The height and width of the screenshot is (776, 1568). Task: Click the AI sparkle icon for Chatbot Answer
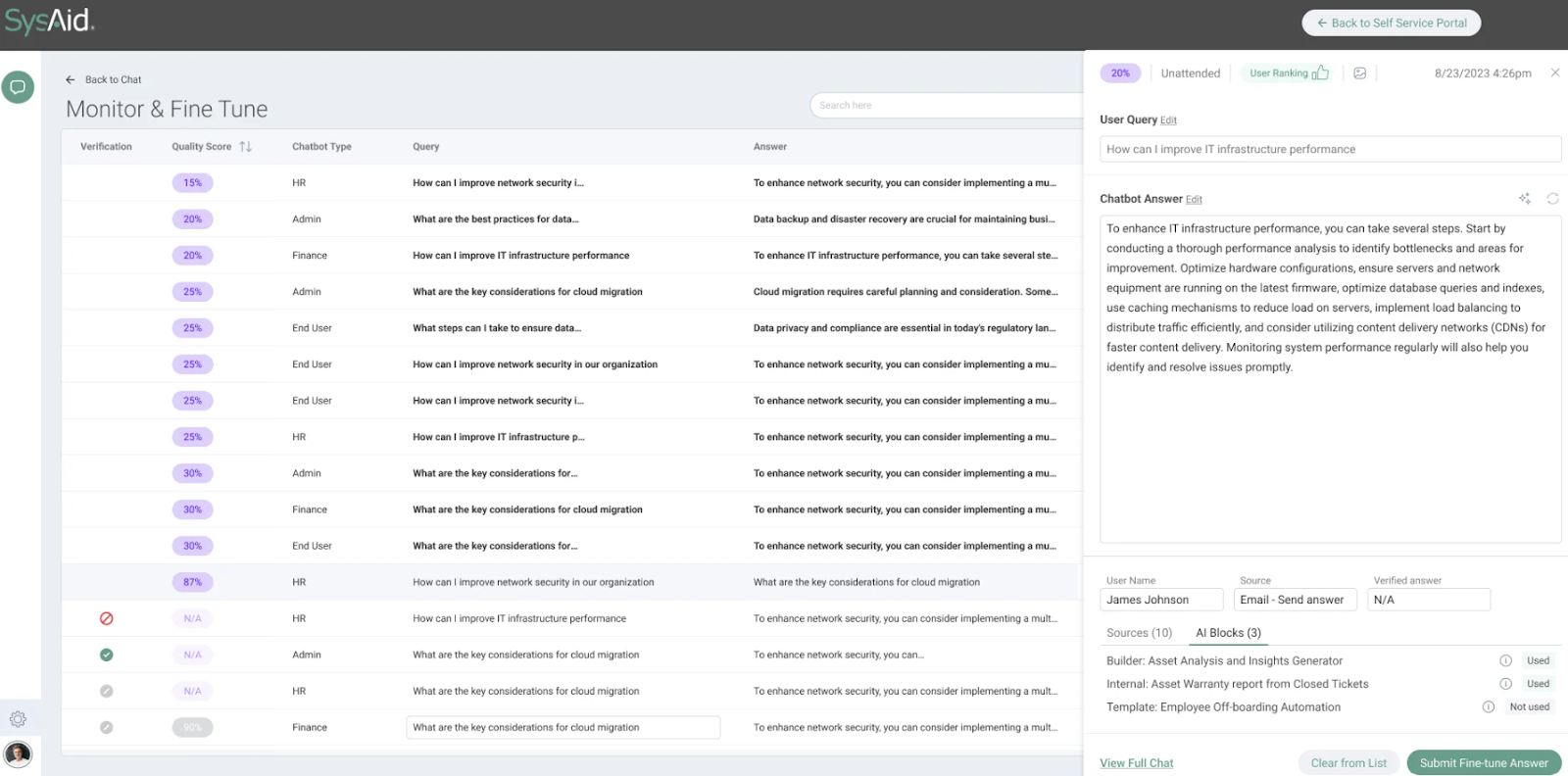coord(1524,199)
